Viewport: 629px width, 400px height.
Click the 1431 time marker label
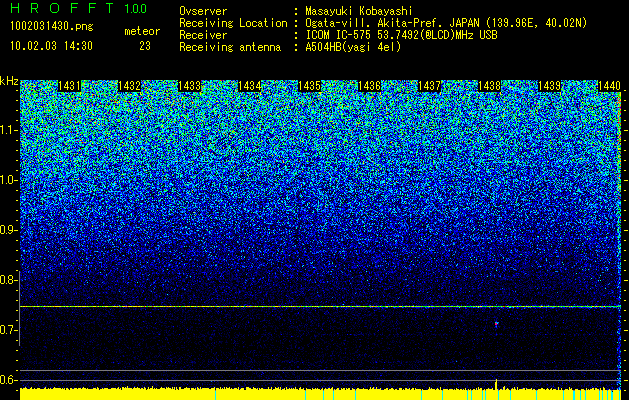(x=69, y=86)
